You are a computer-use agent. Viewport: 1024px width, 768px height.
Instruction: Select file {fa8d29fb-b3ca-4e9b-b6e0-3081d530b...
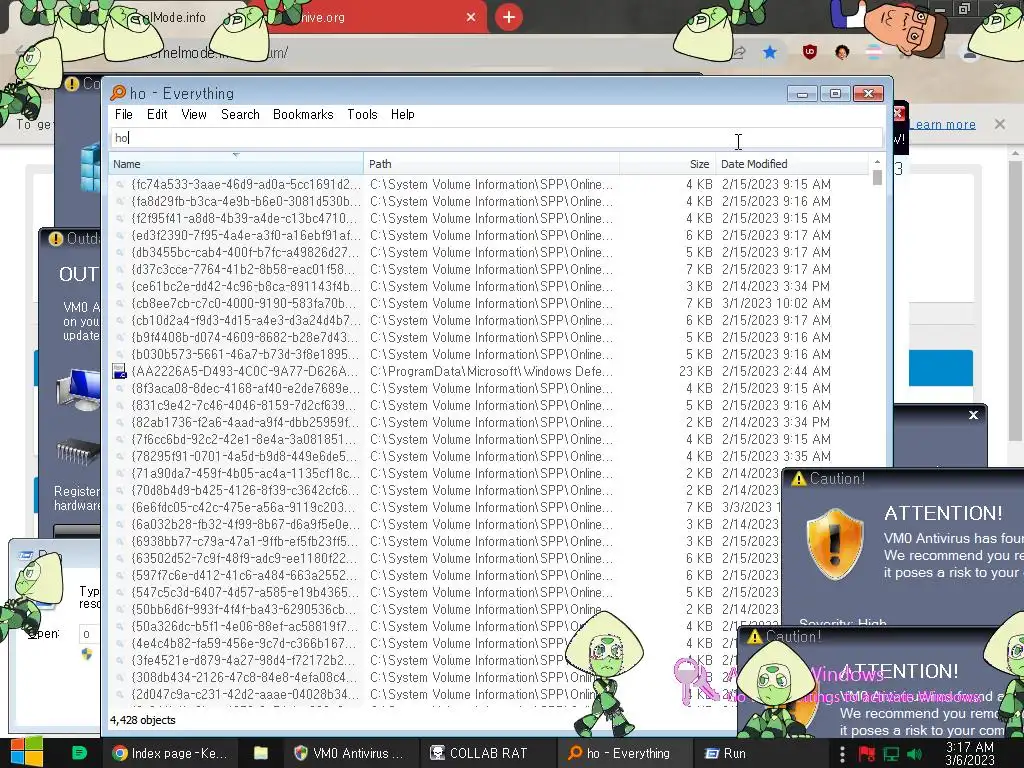[246, 202]
